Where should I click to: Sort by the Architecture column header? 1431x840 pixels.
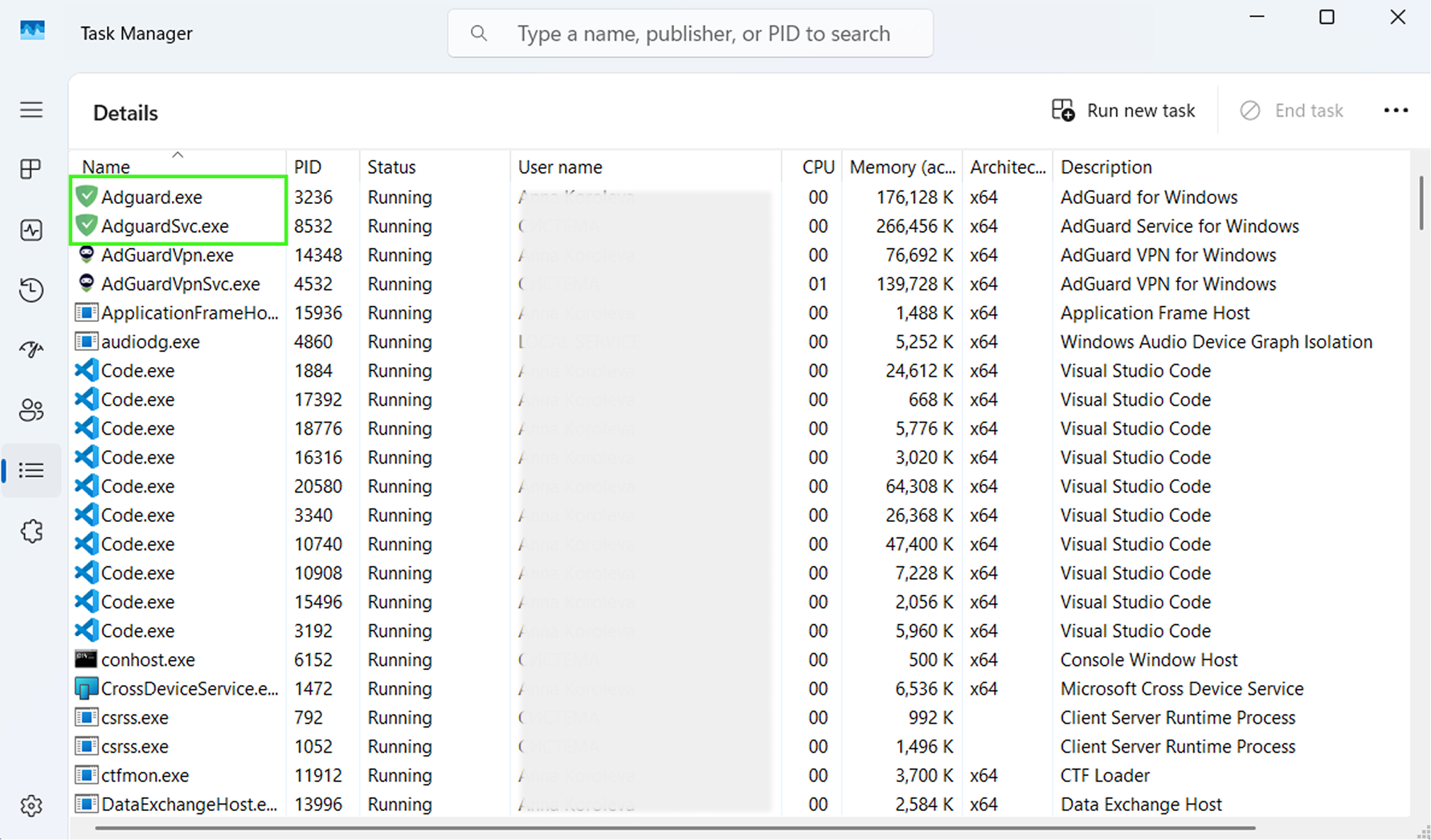click(1008, 167)
